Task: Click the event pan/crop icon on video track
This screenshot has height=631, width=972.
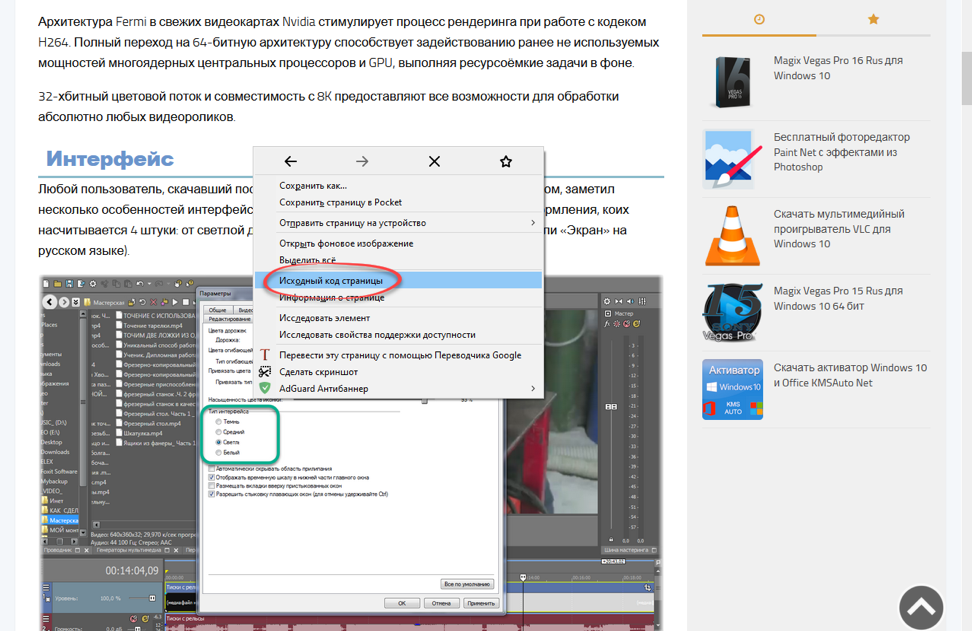Action: click(648, 587)
